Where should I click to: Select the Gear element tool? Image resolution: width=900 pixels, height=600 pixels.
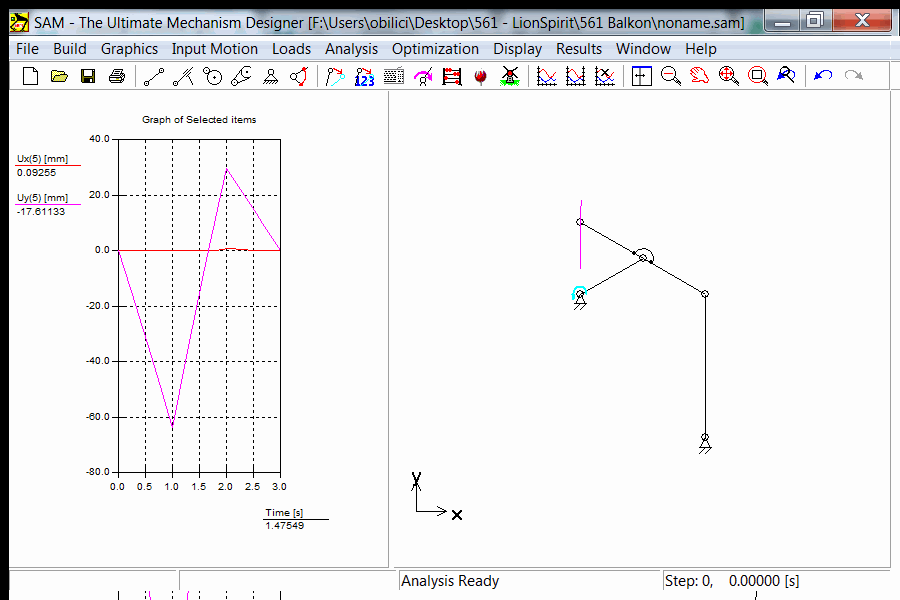(212, 76)
